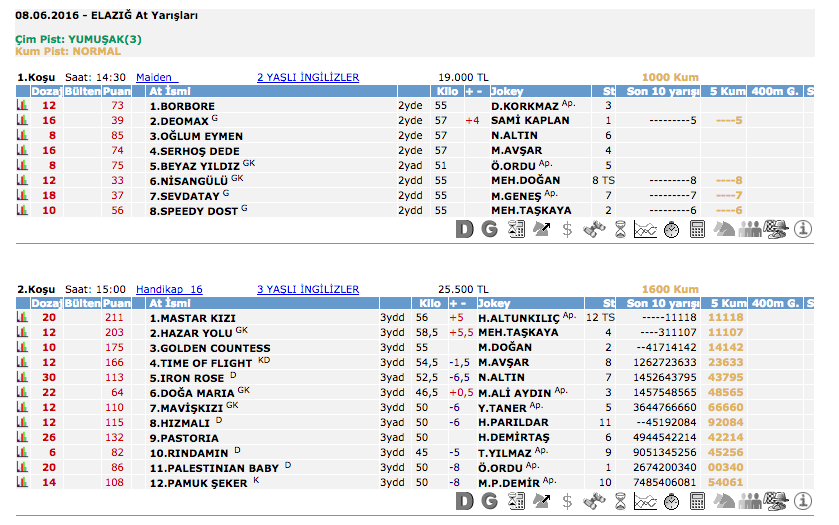The height and width of the screenshot is (525, 839).
Task: Open the Handikap 16 link
Action: coord(169,289)
